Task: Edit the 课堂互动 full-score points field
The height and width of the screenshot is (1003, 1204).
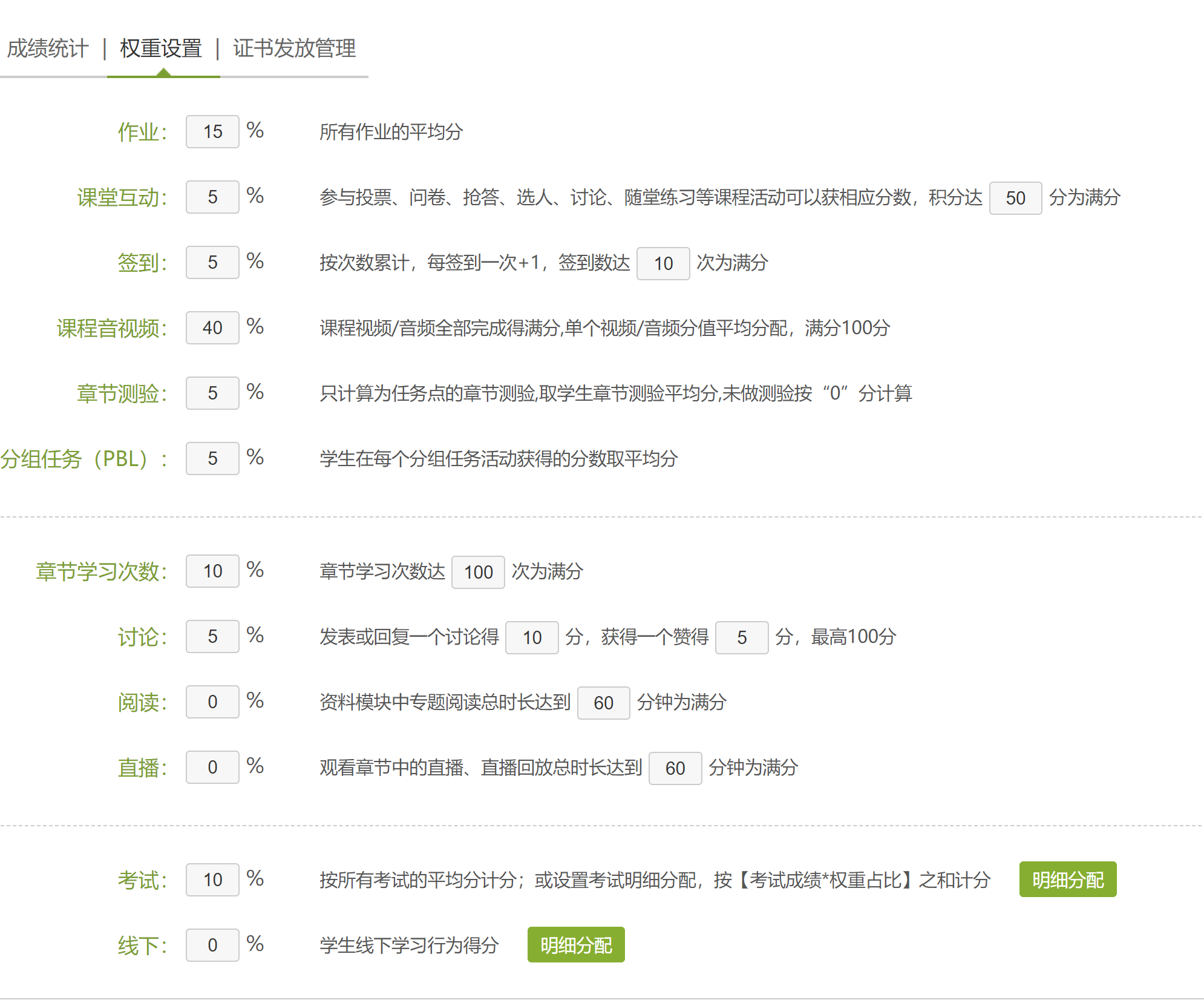Action: tap(1015, 199)
